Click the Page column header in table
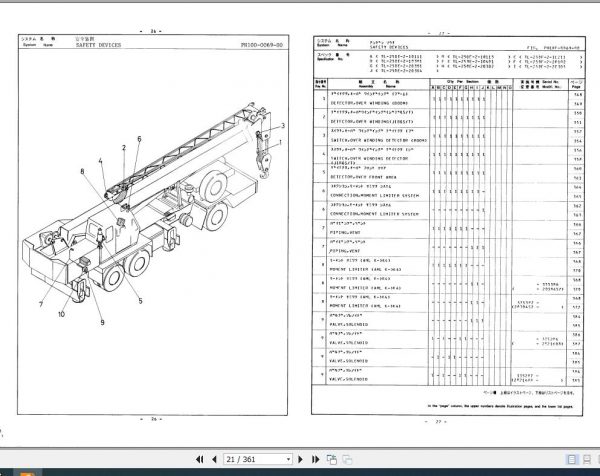This screenshot has height=476, width=600. (576, 84)
